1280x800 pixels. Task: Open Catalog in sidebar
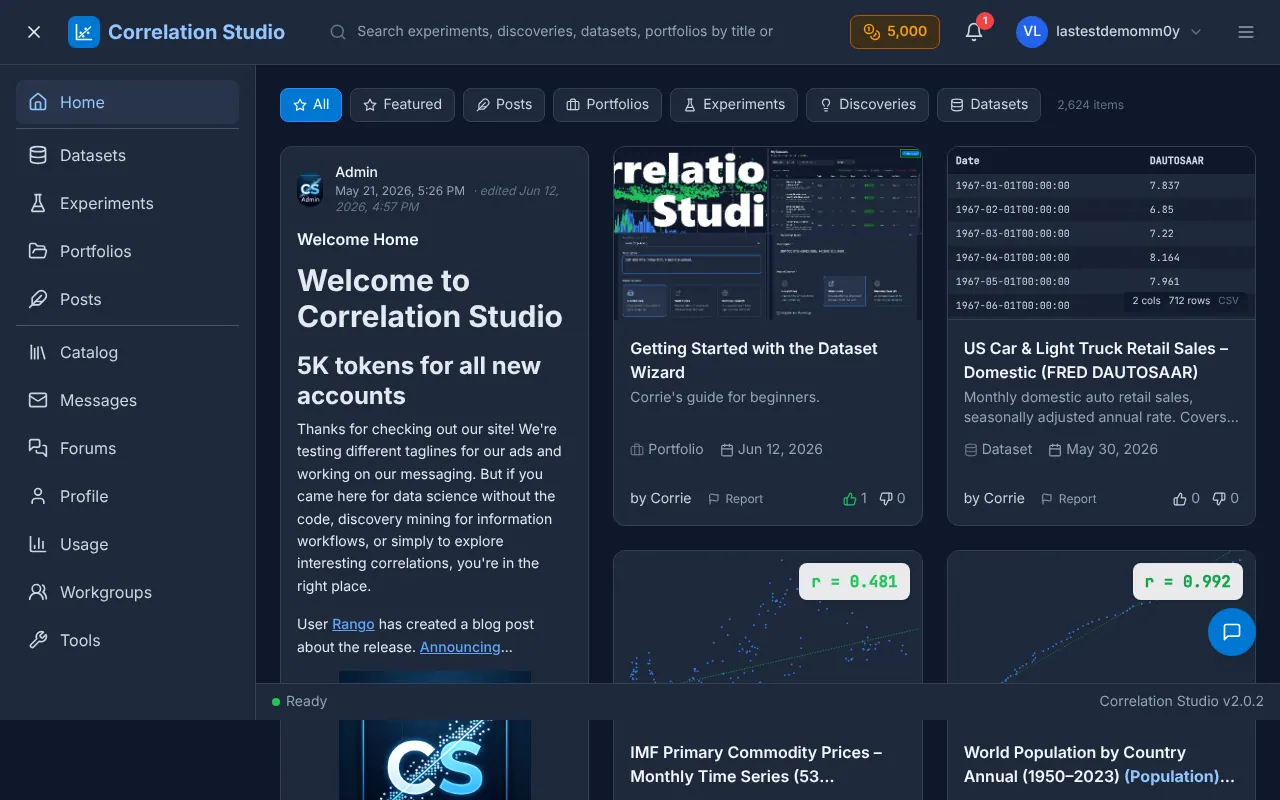click(x=127, y=352)
